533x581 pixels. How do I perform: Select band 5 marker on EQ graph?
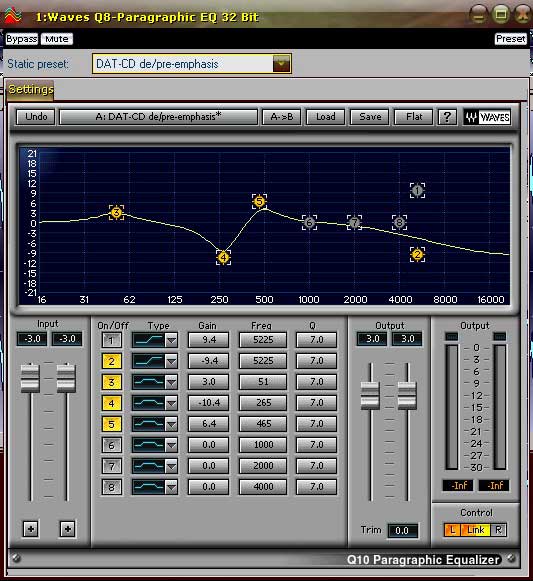(x=259, y=201)
